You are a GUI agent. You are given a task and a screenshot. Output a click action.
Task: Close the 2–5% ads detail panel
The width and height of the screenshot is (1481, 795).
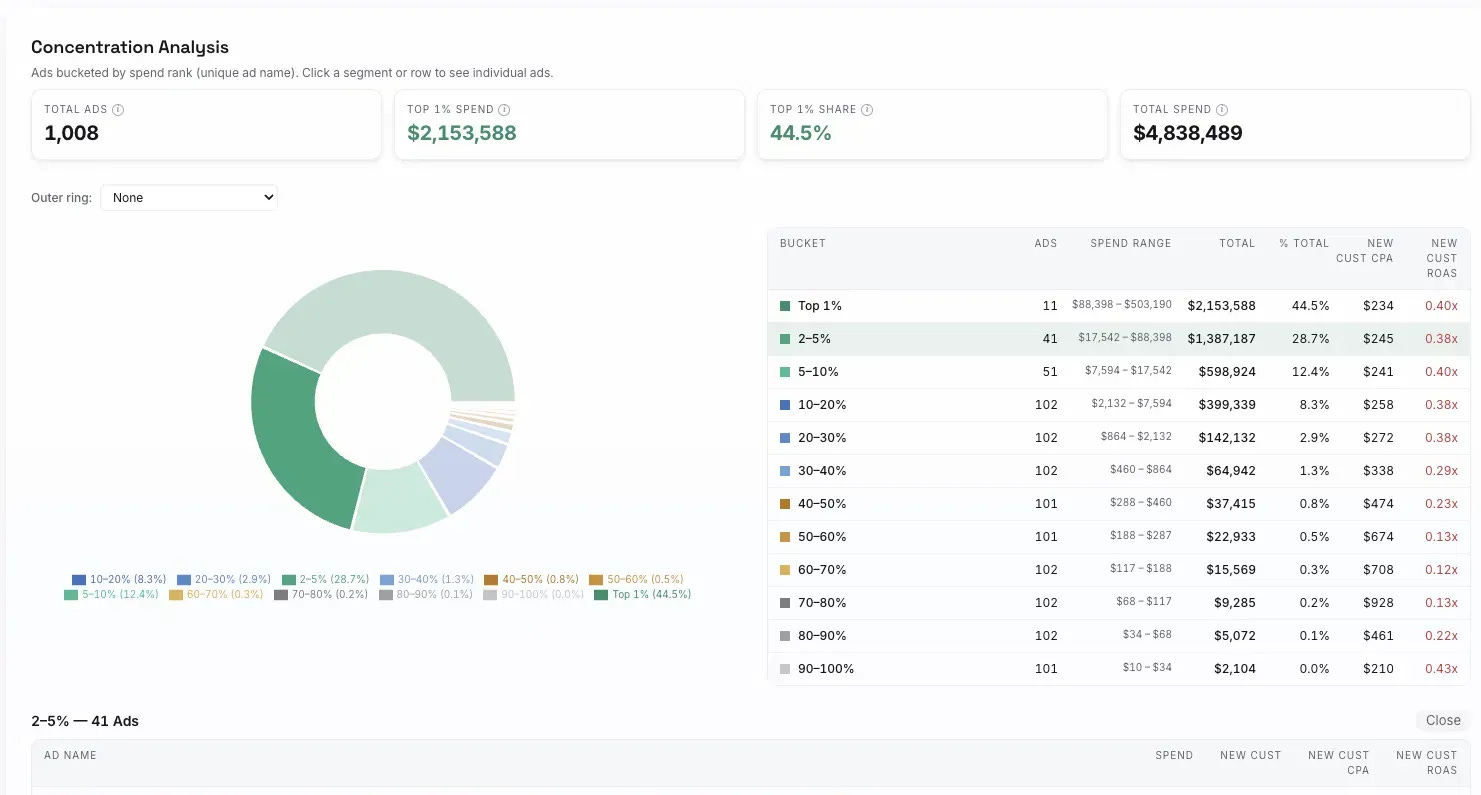click(1443, 720)
